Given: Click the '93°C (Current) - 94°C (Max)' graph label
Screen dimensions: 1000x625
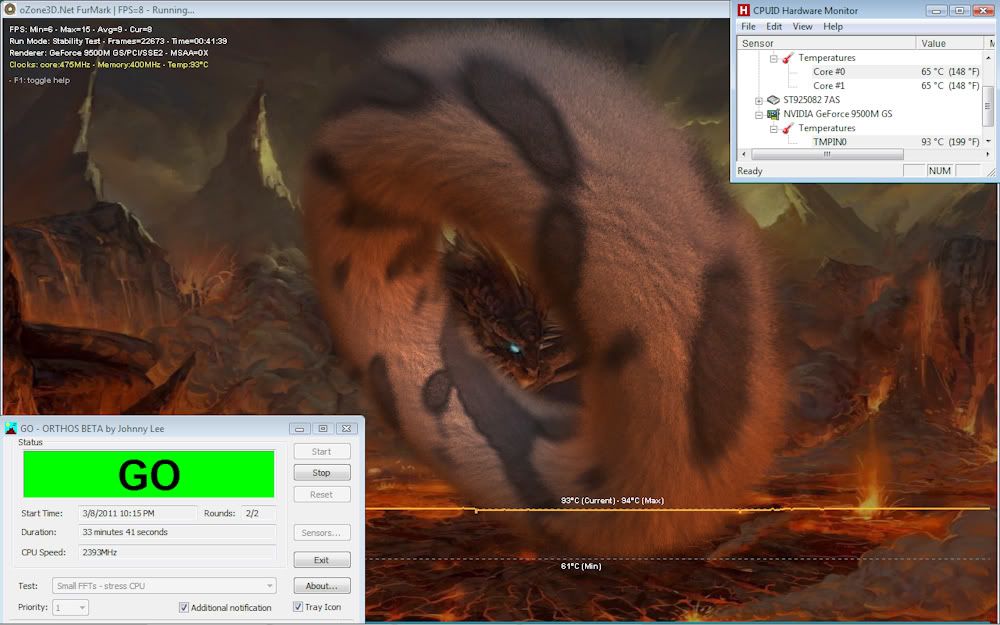Looking at the screenshot, I should 612,501.
